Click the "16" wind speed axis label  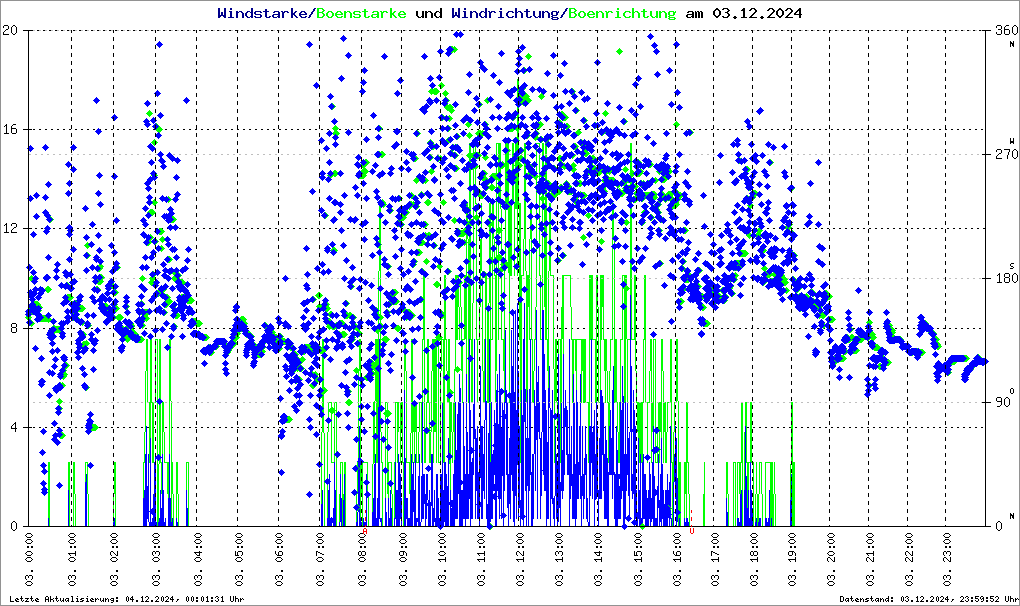10,129
